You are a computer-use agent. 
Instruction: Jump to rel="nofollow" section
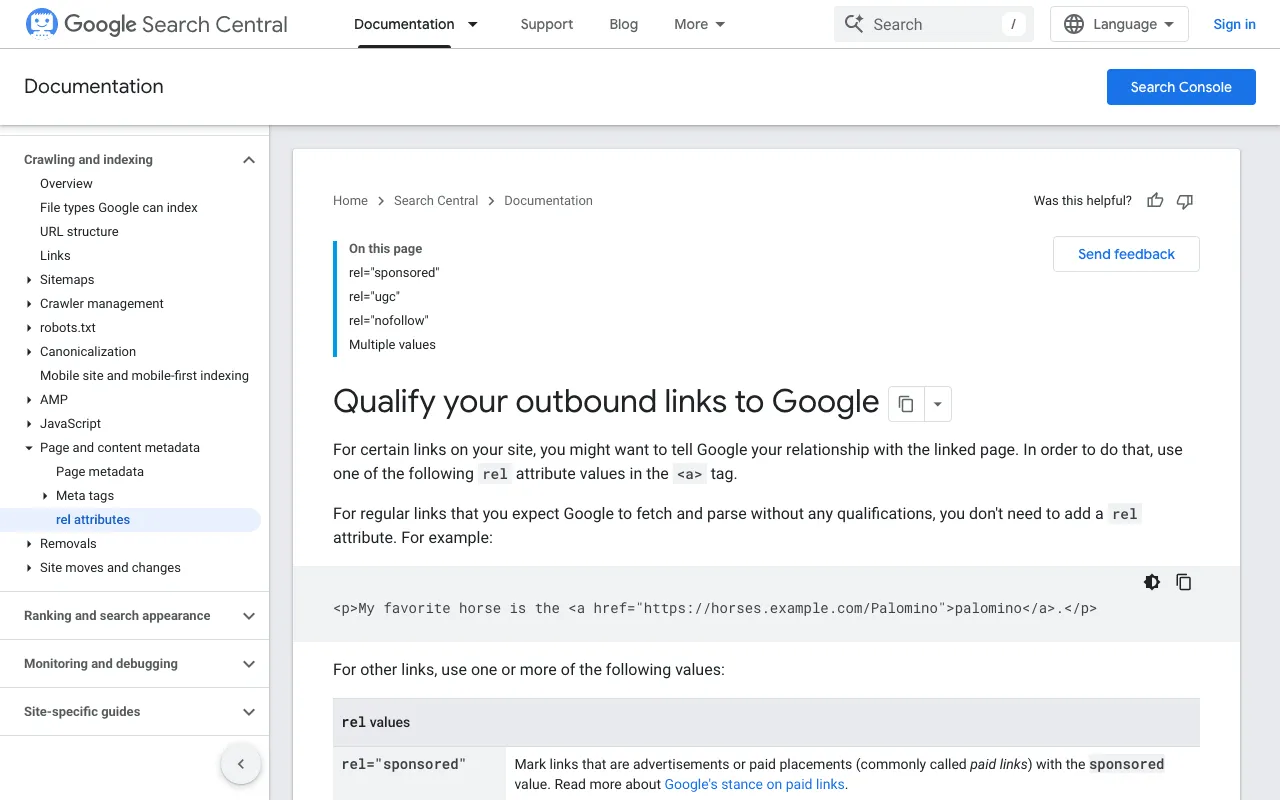pyautogui.click(x=389, y=321)
